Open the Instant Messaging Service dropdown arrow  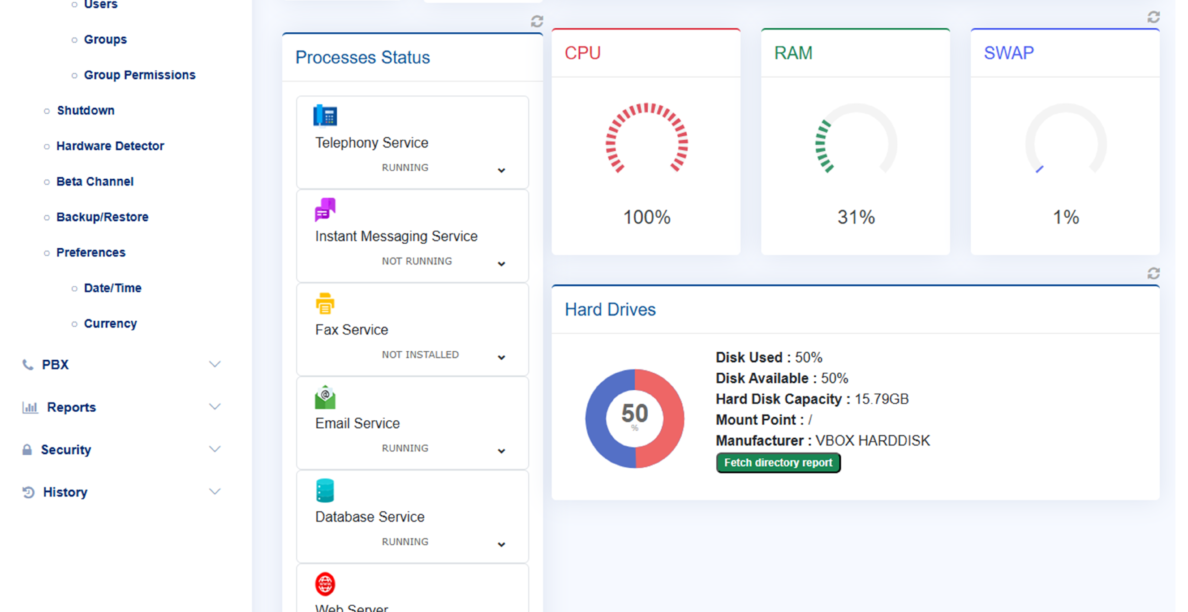click(x=501, y=264)
